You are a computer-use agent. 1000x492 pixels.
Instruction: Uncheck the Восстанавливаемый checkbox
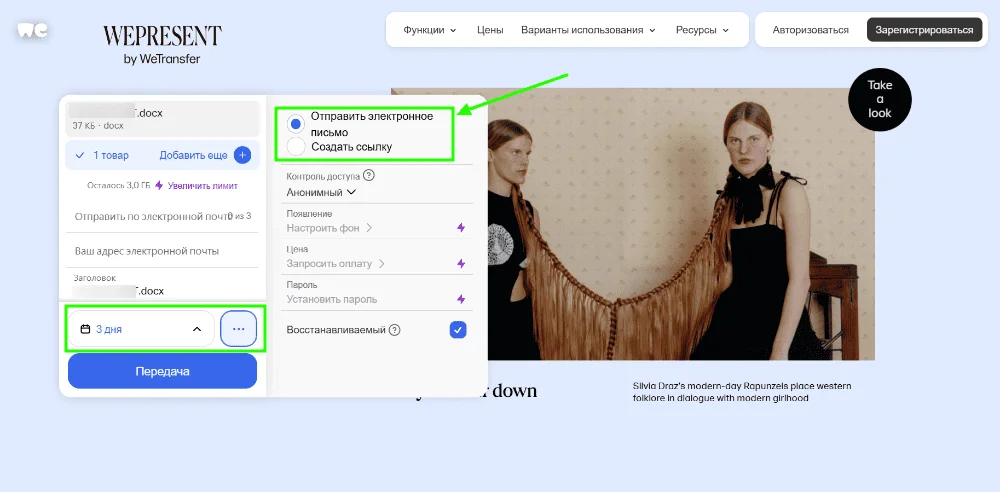point(458,330)
